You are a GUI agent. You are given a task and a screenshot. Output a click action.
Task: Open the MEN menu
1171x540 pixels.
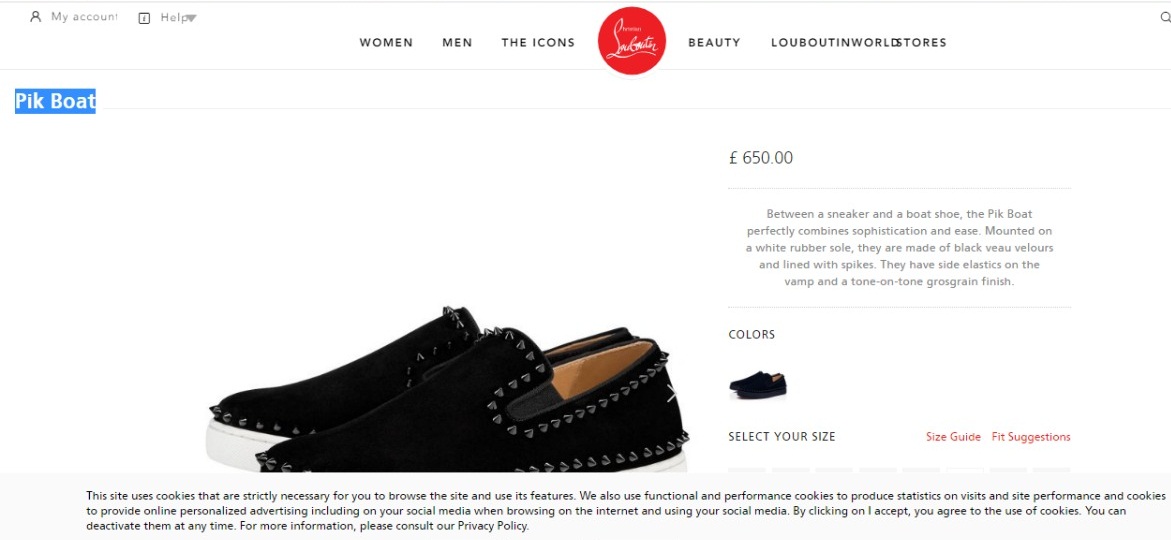pos(457,43)
